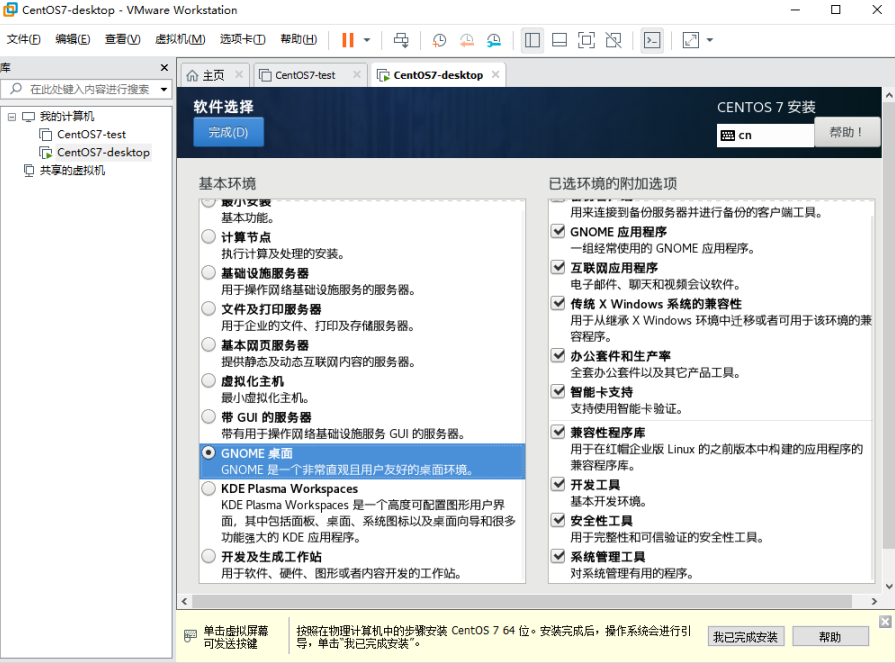Open the console view toolbar icon
Viewport: 895px width, 663px height.
click(652, 40)
